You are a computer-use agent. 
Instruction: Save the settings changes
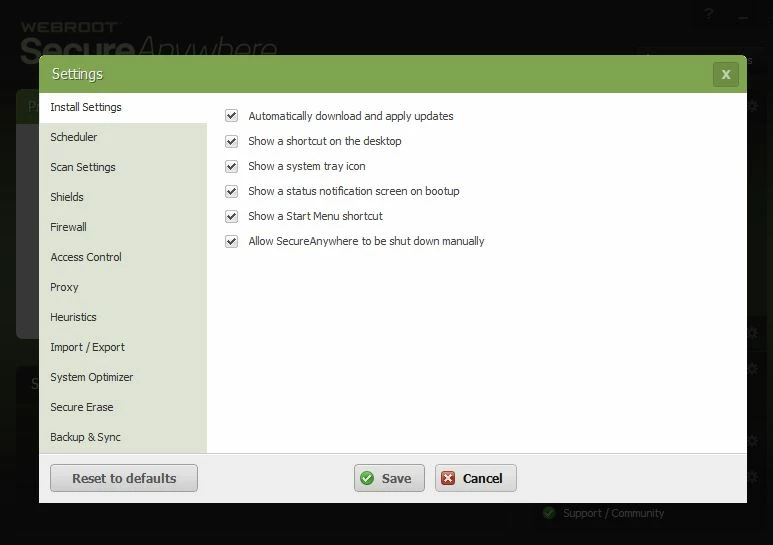pos(389,478)
